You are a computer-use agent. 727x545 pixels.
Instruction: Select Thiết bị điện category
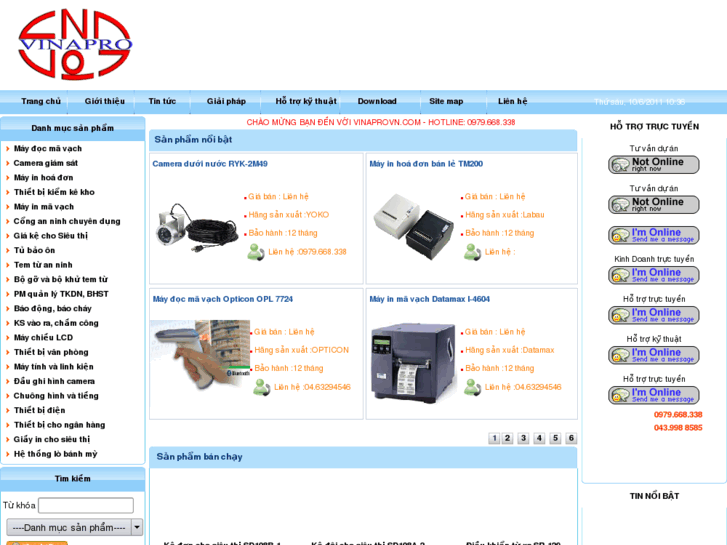tap(39, 410)
